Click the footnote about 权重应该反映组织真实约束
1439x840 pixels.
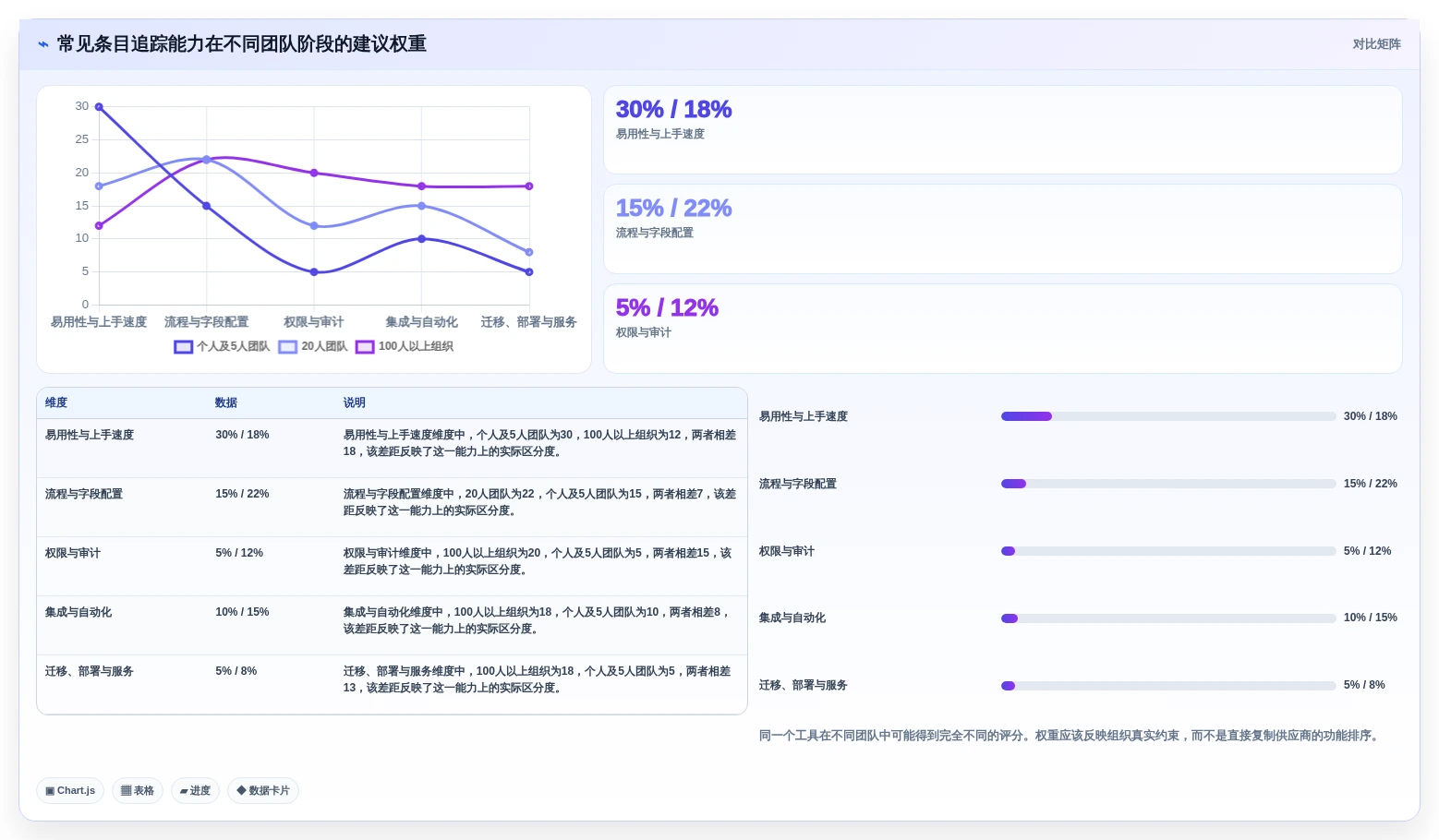pos(1070,736)
